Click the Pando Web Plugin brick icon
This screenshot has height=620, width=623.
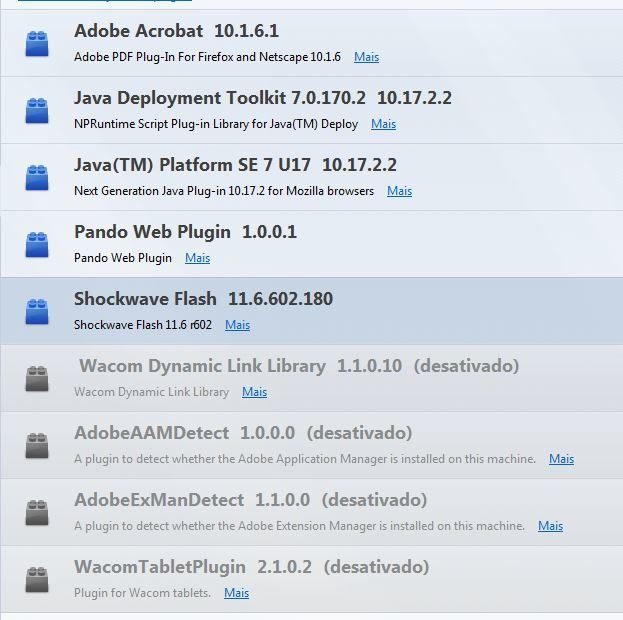[37, 245]
